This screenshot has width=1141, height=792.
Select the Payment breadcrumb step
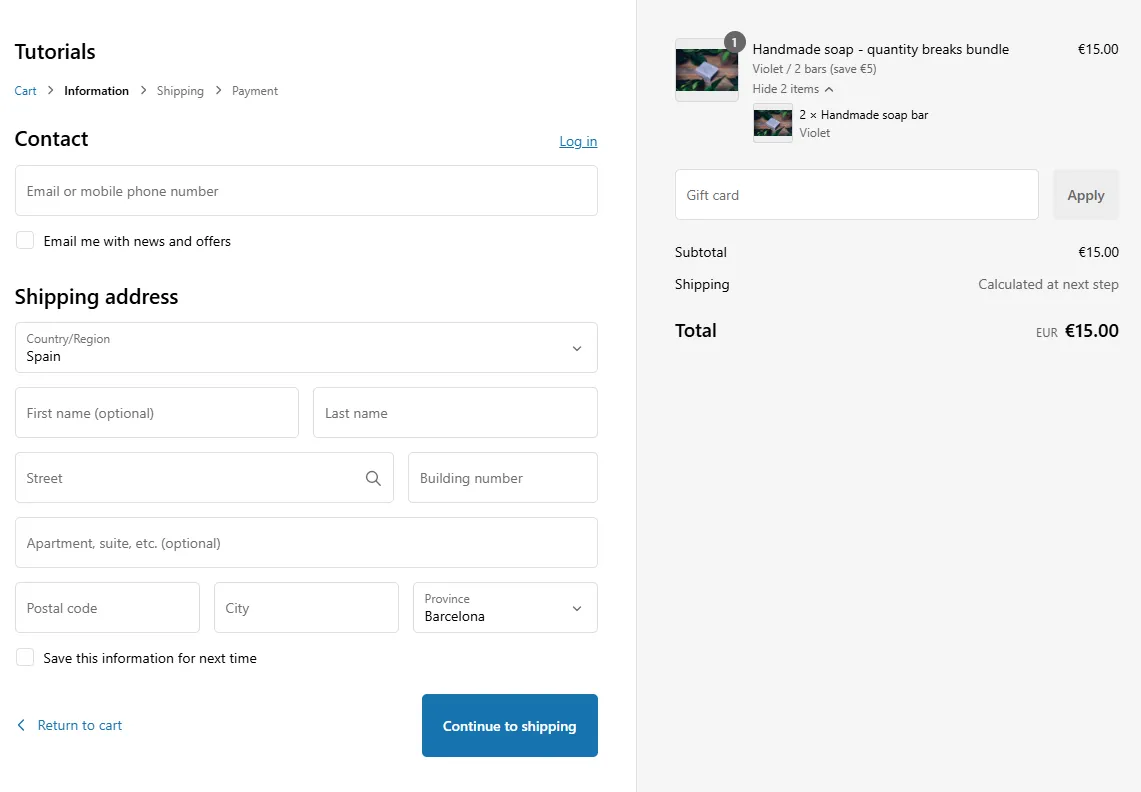[255, 91]
